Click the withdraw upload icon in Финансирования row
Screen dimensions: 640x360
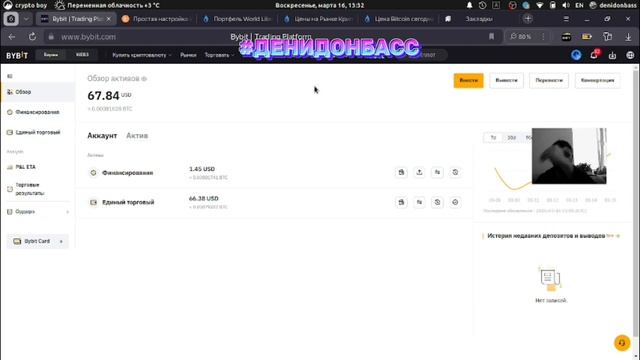pyautogui.click(x=419, y=173)
